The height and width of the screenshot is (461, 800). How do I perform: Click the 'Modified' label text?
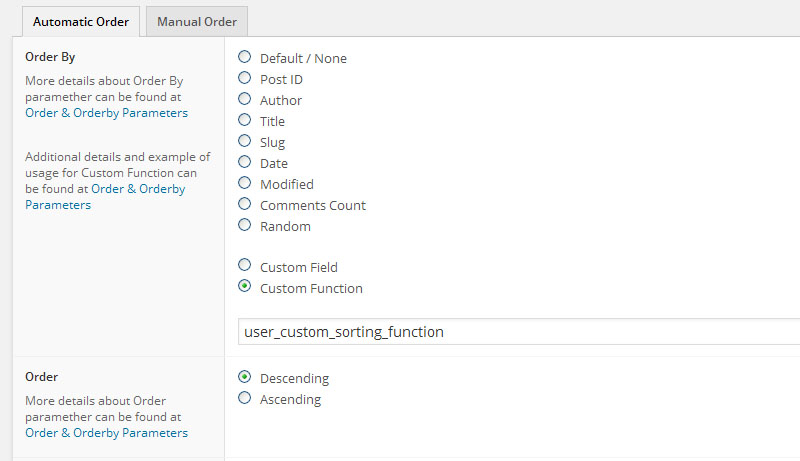tap(287, 184)
